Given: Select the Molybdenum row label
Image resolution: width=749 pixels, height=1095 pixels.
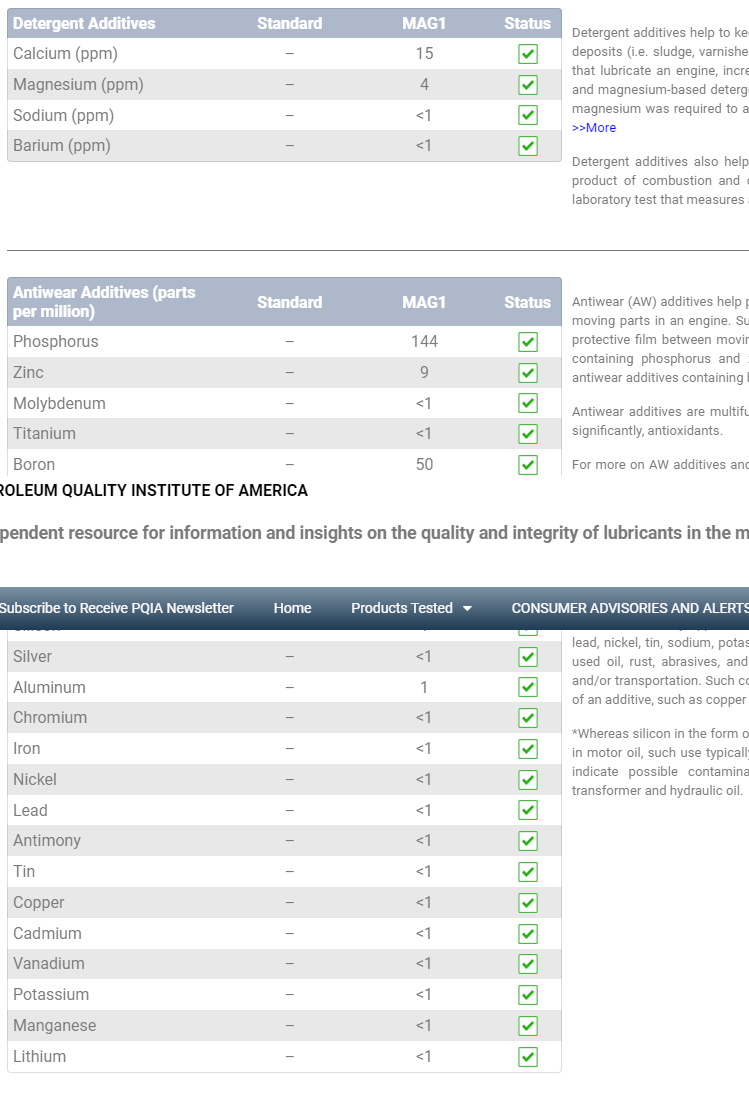Looking at the screenshot, I should point(59,403).
